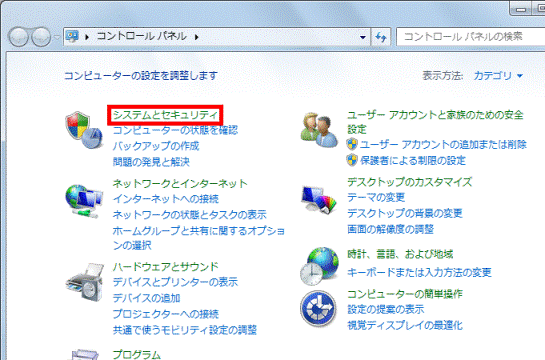
Task: Click the Control Panel address bar icon
Action: [72, 36]
